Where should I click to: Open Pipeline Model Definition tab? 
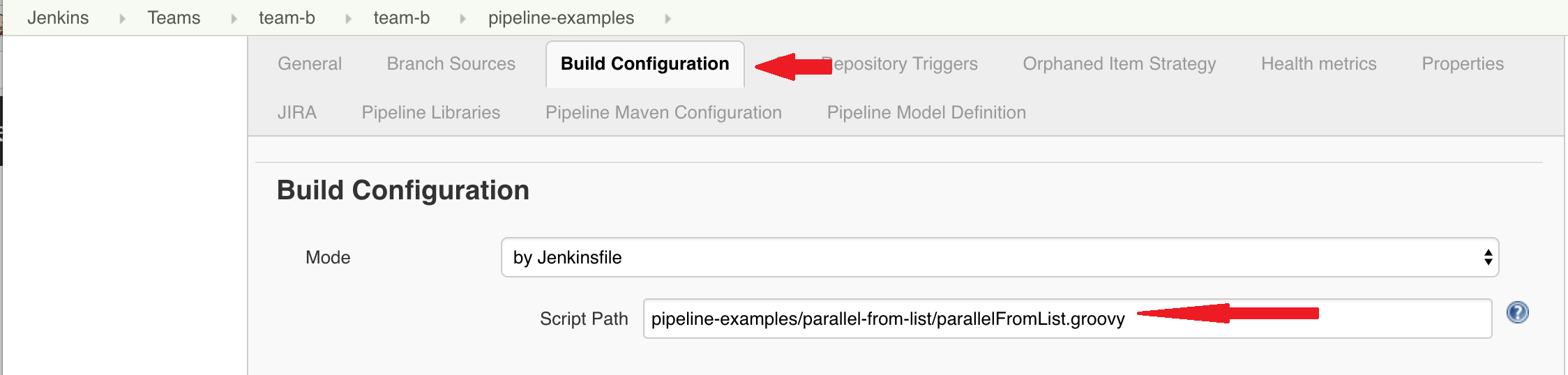[x=926, y=112]
